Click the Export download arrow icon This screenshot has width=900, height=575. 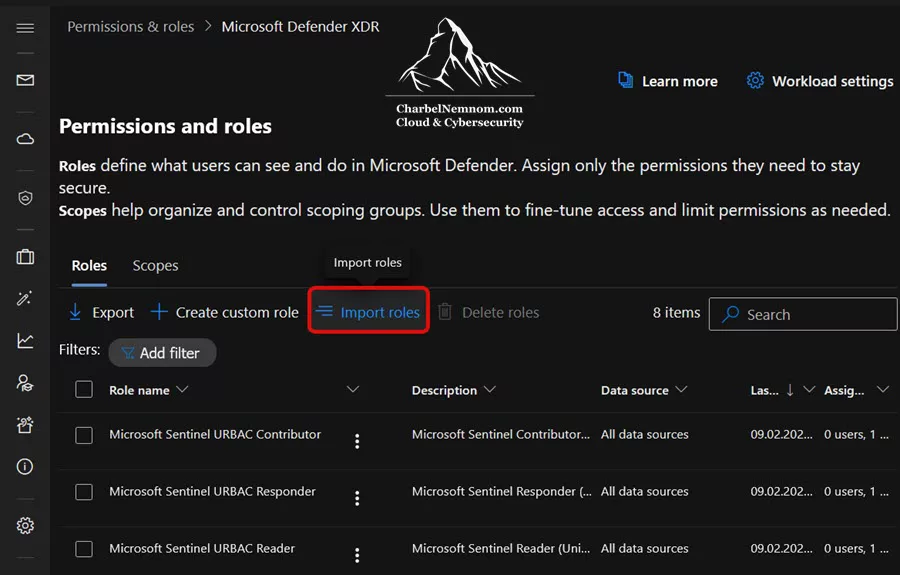(75, 312)
